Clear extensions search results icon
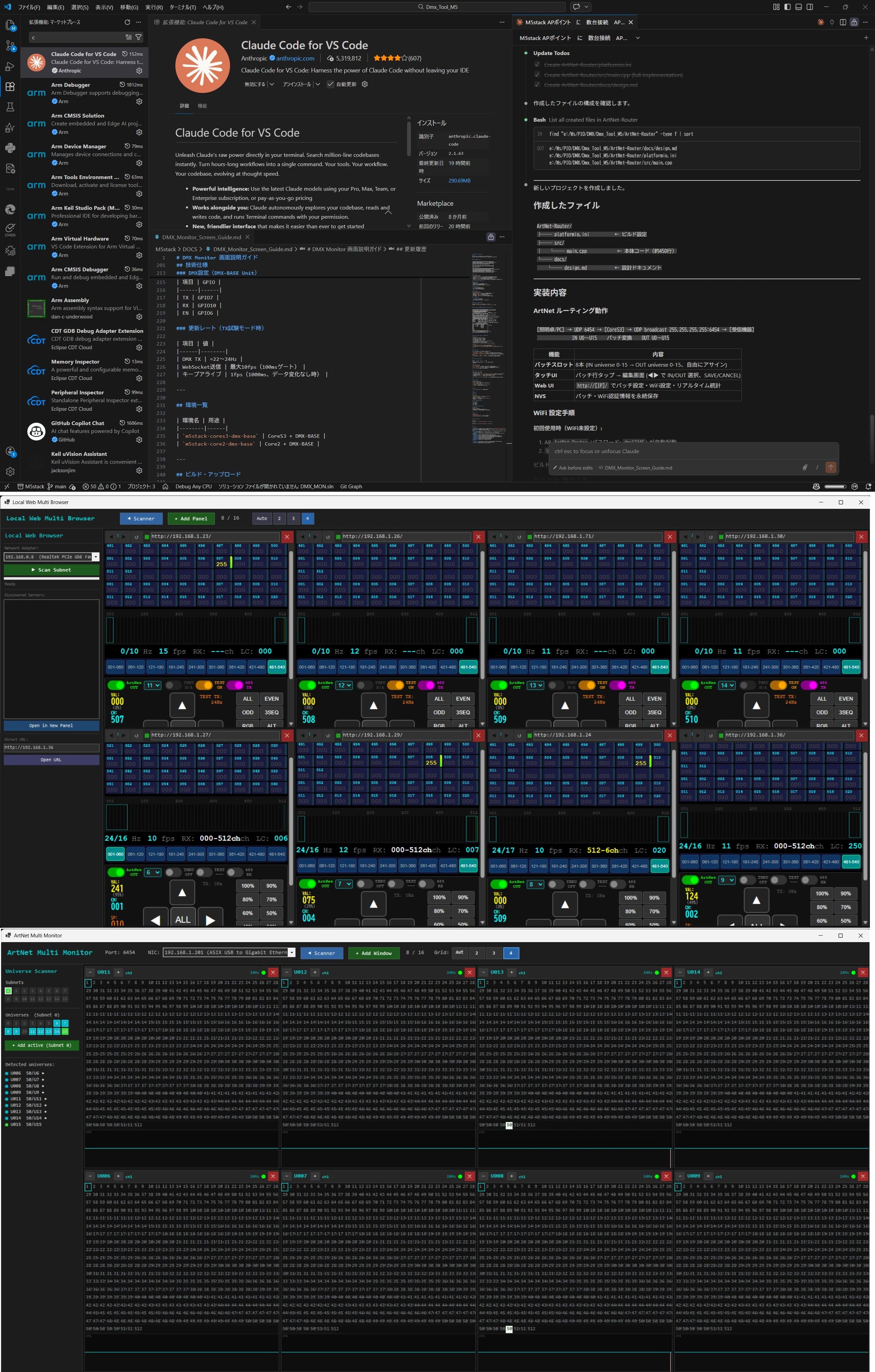 click(x=129, y=37)
